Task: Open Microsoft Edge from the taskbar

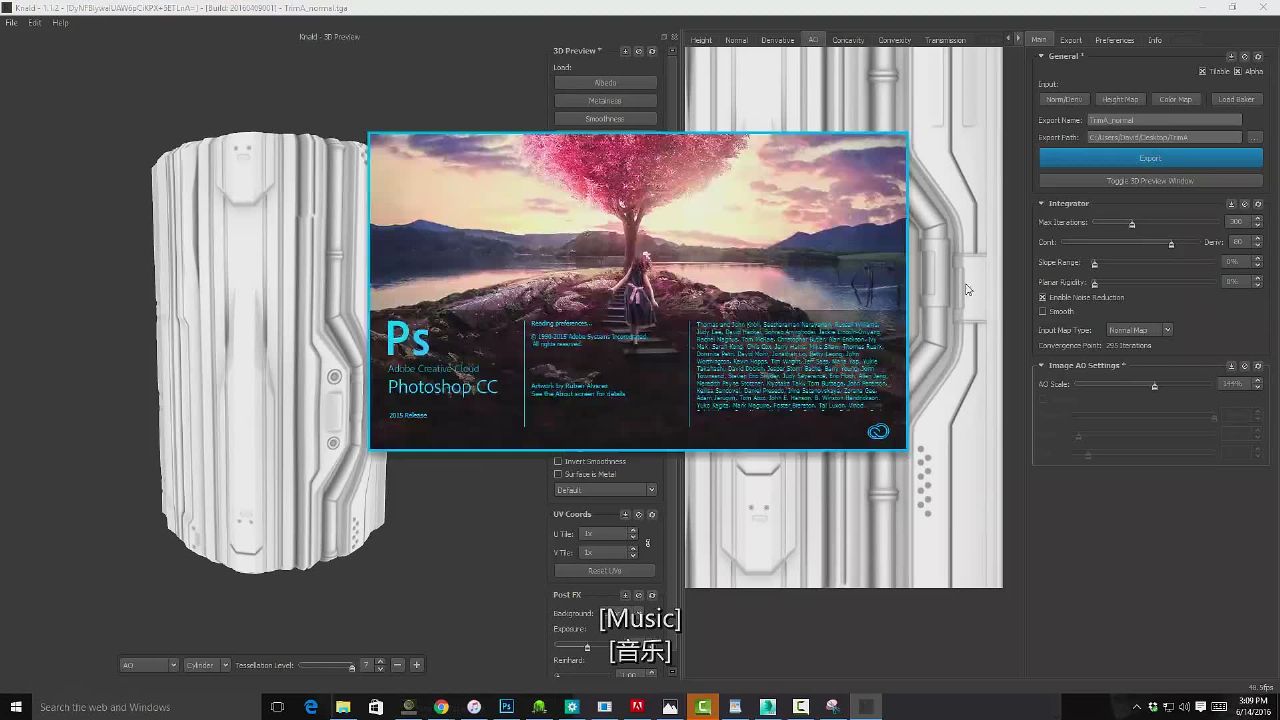Action: click(311, 707)
